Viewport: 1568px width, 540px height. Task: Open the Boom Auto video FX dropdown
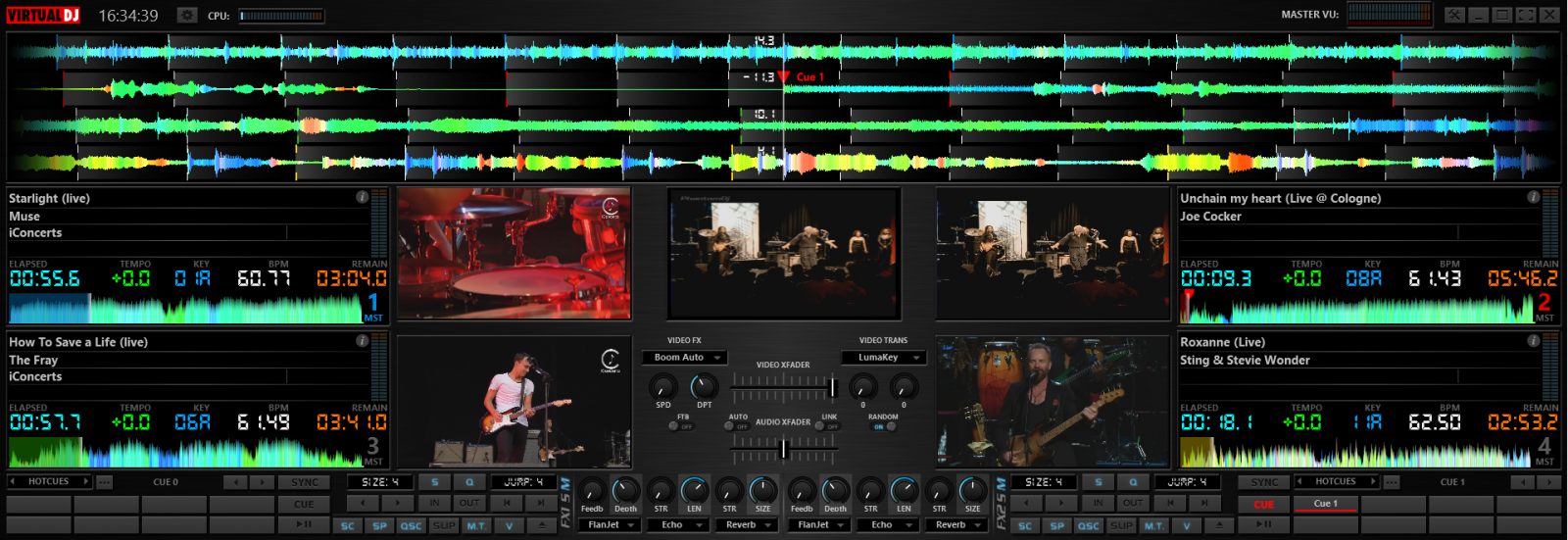(684, 358)
